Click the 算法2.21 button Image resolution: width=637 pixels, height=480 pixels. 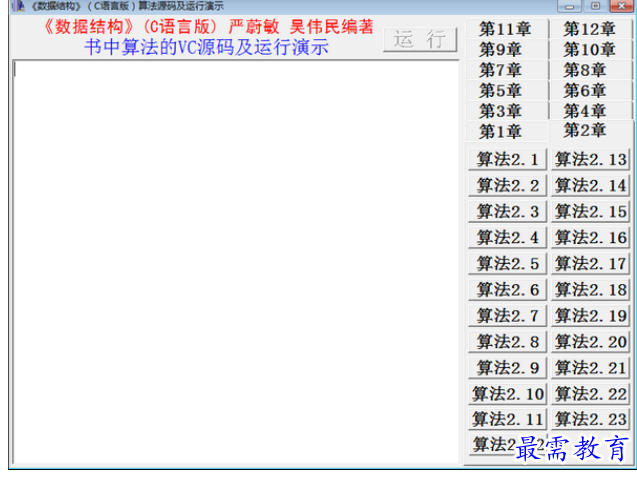pyautogui.click(x=590, y=368)
